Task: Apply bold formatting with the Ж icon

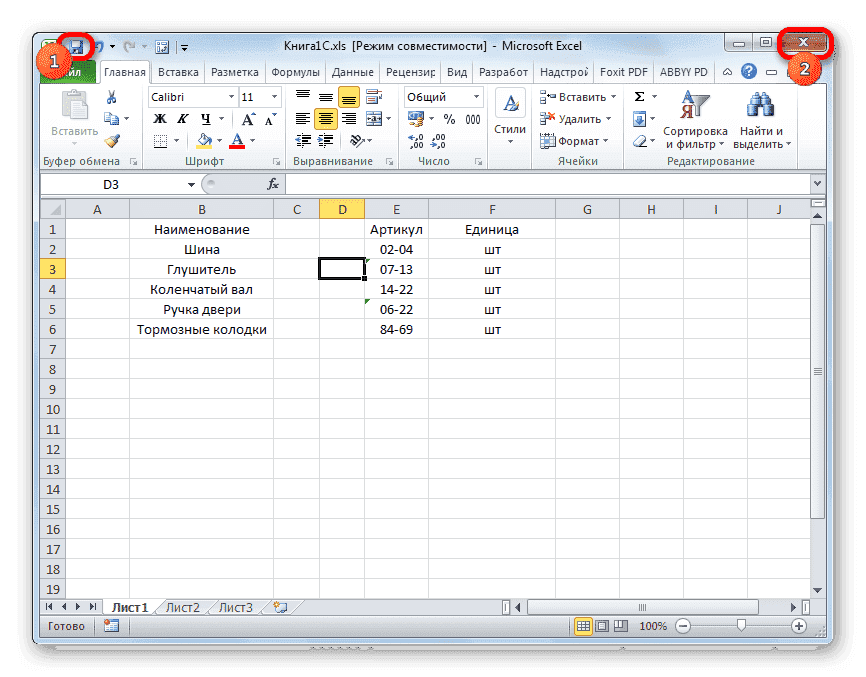Action: pos(159,118)
